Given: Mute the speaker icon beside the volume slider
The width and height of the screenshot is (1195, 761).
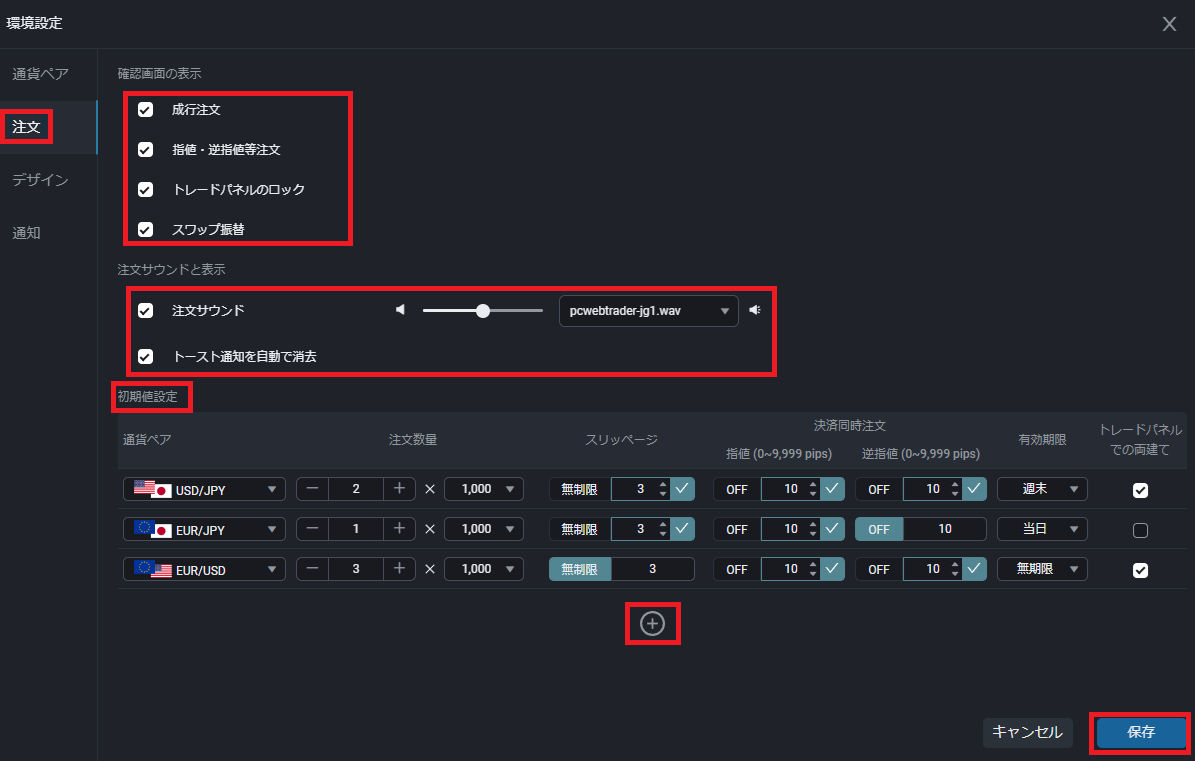Looking at the screenshot, I should tap(401, 309).
